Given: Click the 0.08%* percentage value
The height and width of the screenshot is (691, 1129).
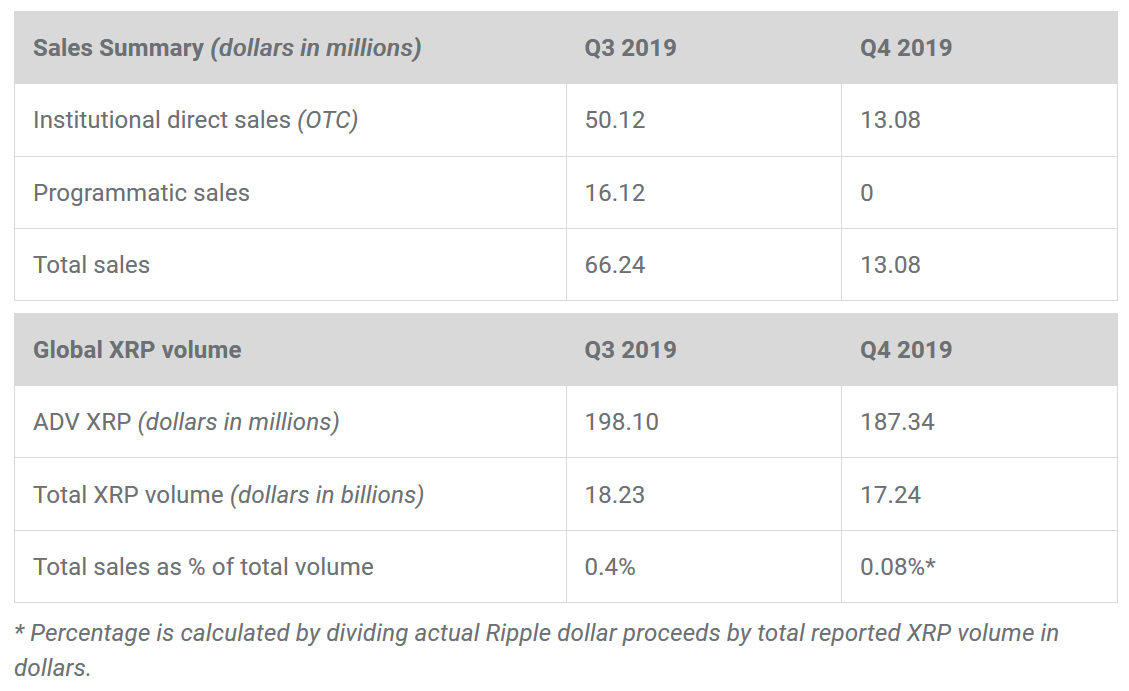Looking at the screenshot, I should point(898,567).
